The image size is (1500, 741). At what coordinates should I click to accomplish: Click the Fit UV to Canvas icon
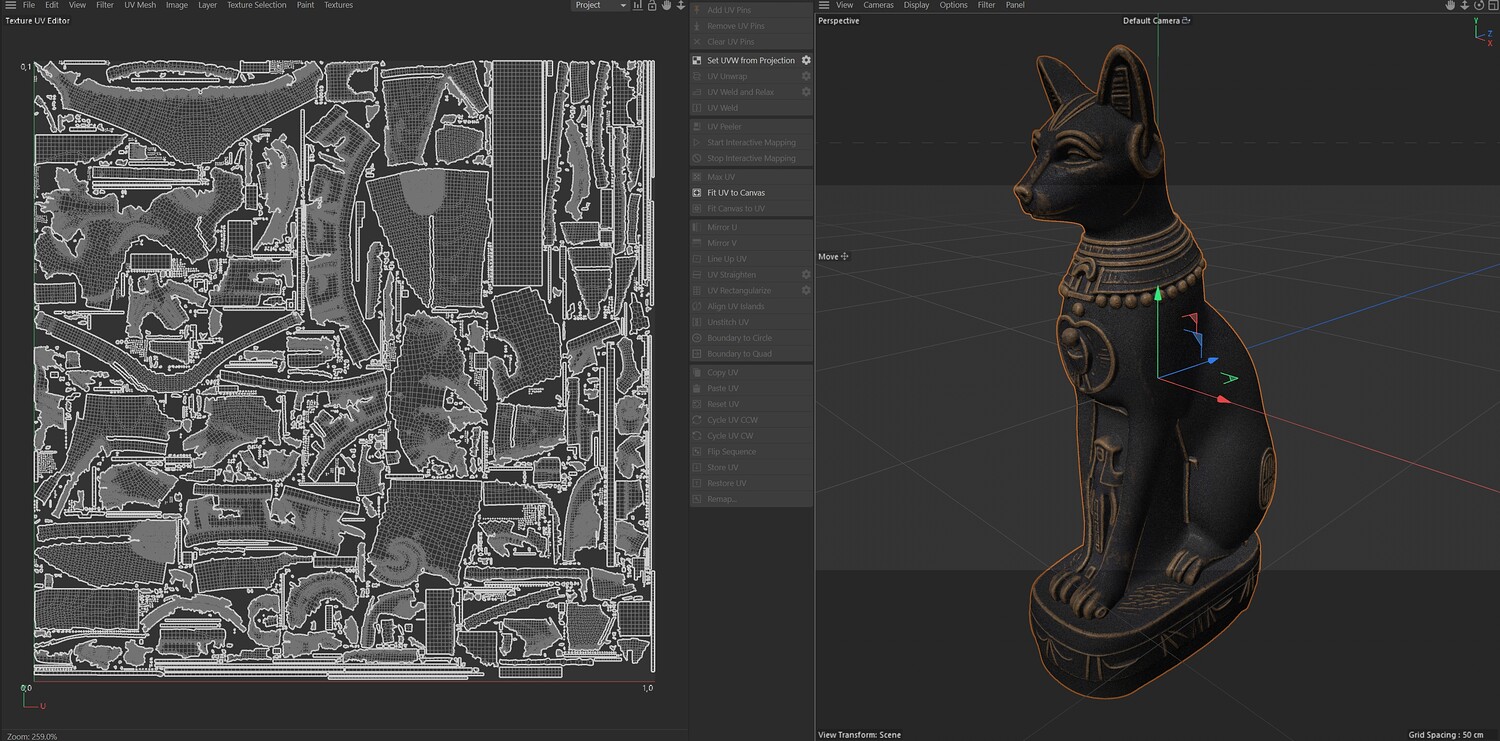pyautogui.click(x=697, y=193)
